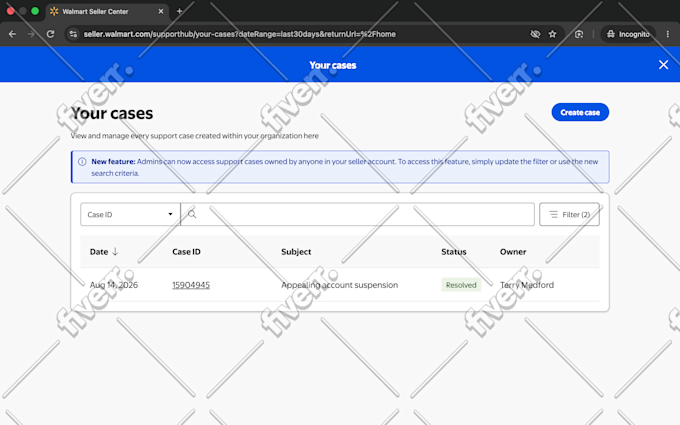The width and height of the screenshot is (680, 425).
Task: Open the screenshot capture icon in toolbar
Action: 579,34
